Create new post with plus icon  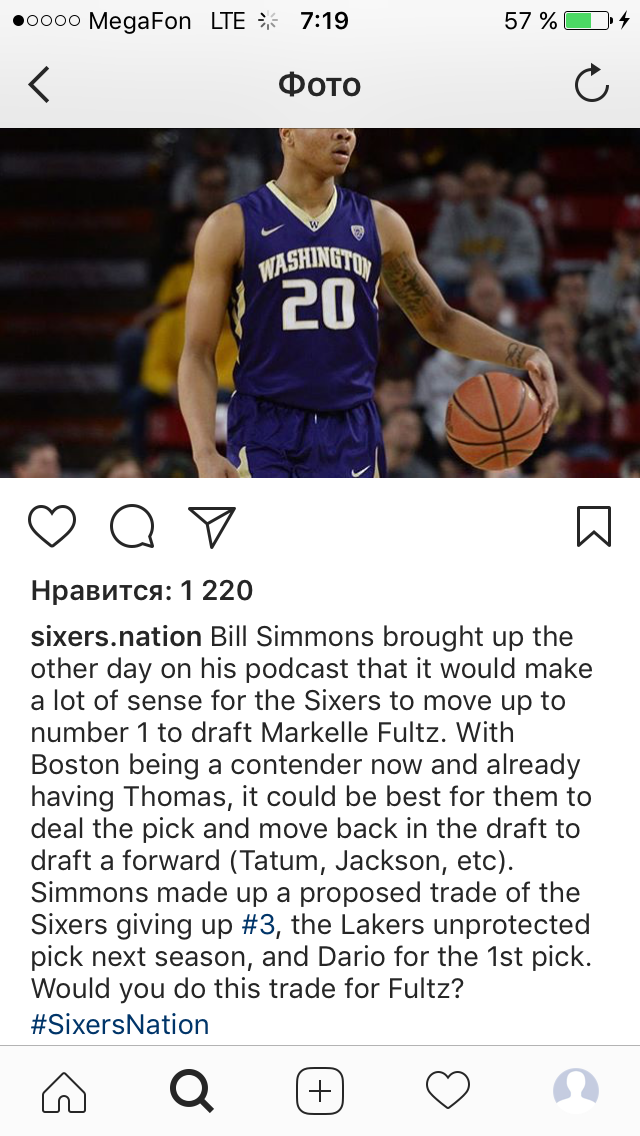pos(320,1090)
